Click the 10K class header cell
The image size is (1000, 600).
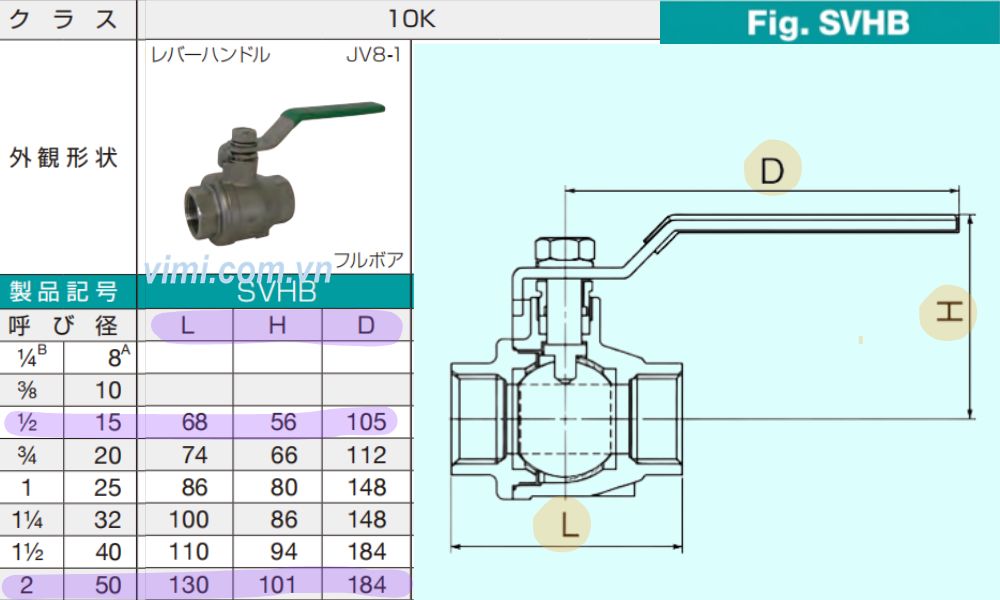(x=411, y=19)
